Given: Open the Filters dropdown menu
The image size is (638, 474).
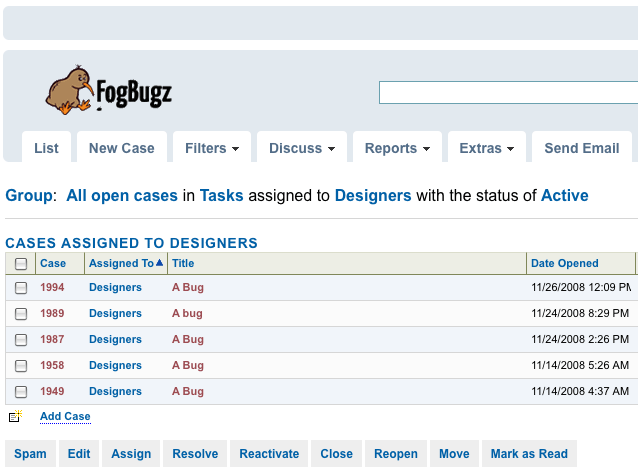Looking at the screenshot, I should pyautogui.click(x=212, y=148).
